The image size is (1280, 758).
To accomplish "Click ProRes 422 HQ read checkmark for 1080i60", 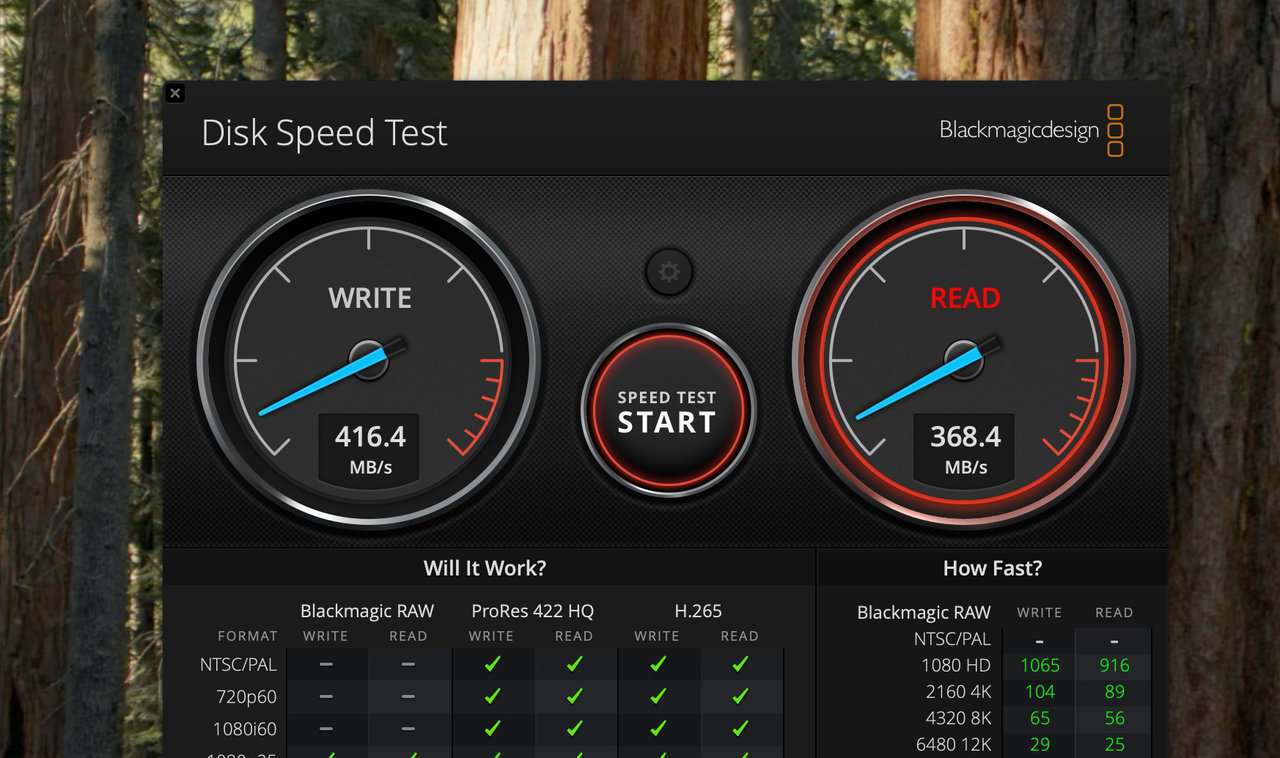I will (574, 728).
